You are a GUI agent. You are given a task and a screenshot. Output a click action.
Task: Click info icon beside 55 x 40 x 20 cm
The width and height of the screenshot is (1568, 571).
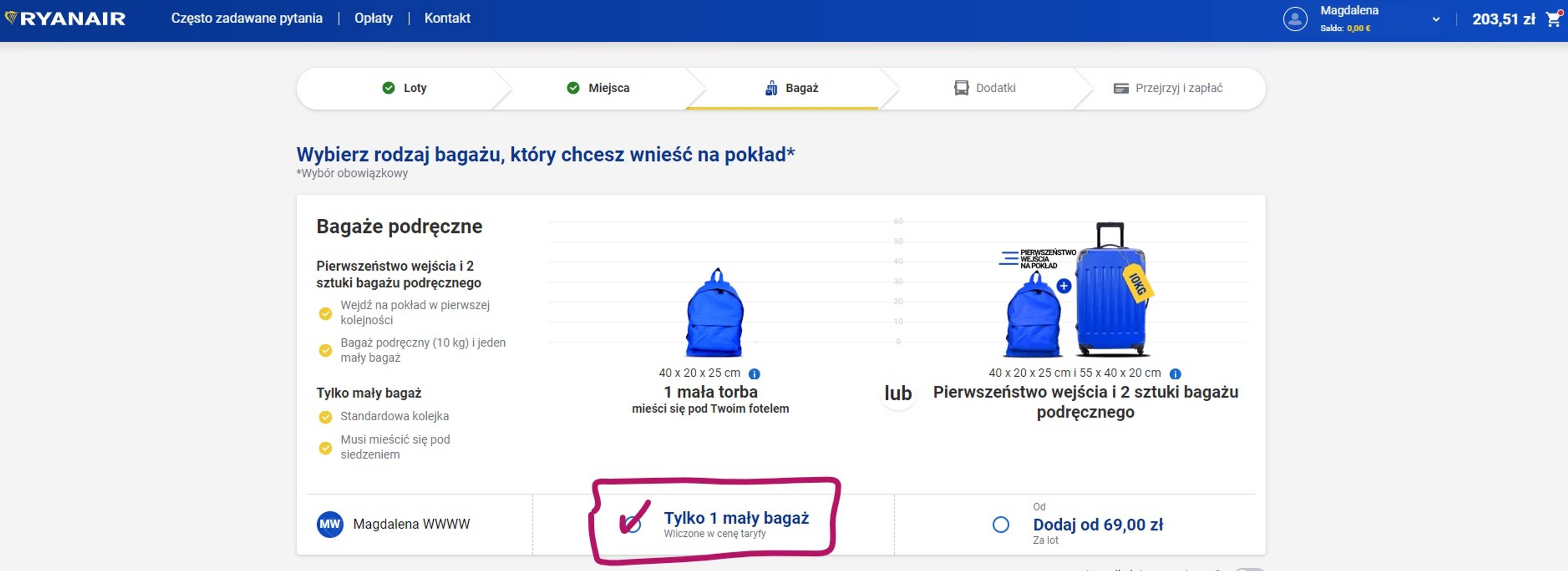(x=1175, y=374)
